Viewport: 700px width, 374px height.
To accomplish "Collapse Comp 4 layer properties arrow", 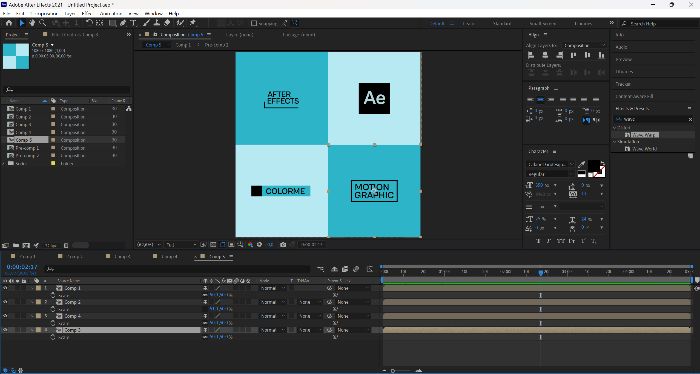I will pos(33,316).
